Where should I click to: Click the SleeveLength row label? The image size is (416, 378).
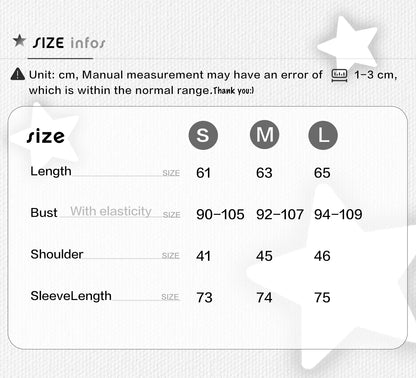click(71, 296)
